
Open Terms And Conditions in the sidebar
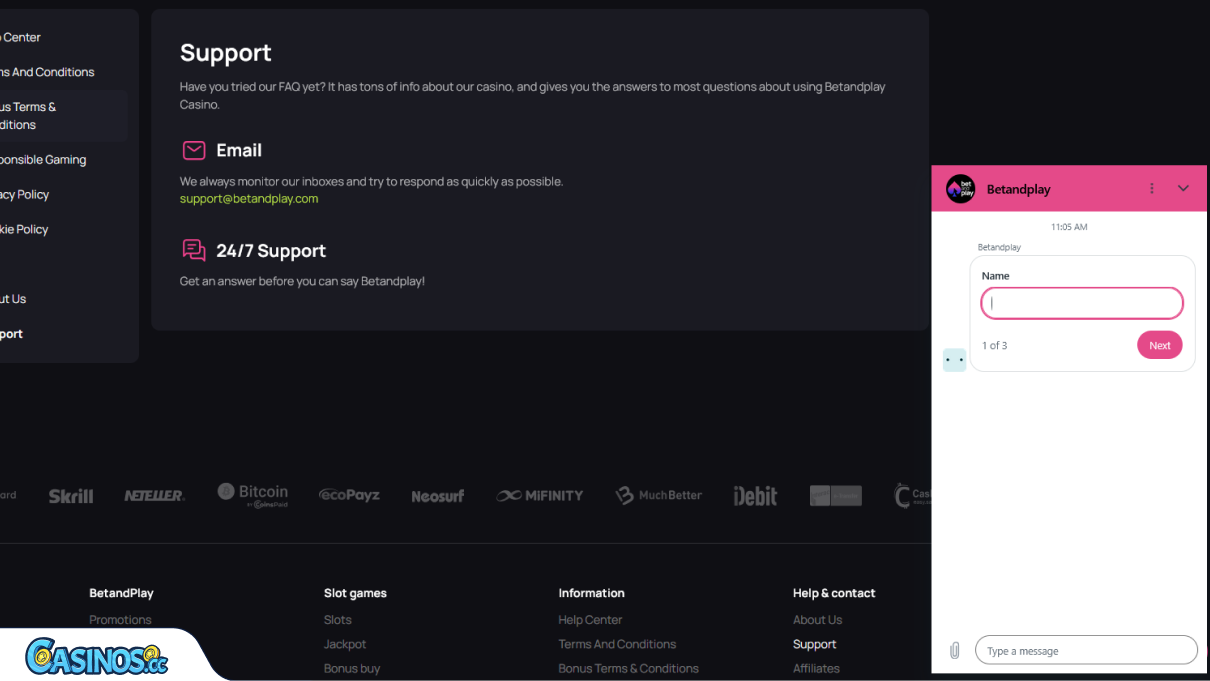[47, 72]
